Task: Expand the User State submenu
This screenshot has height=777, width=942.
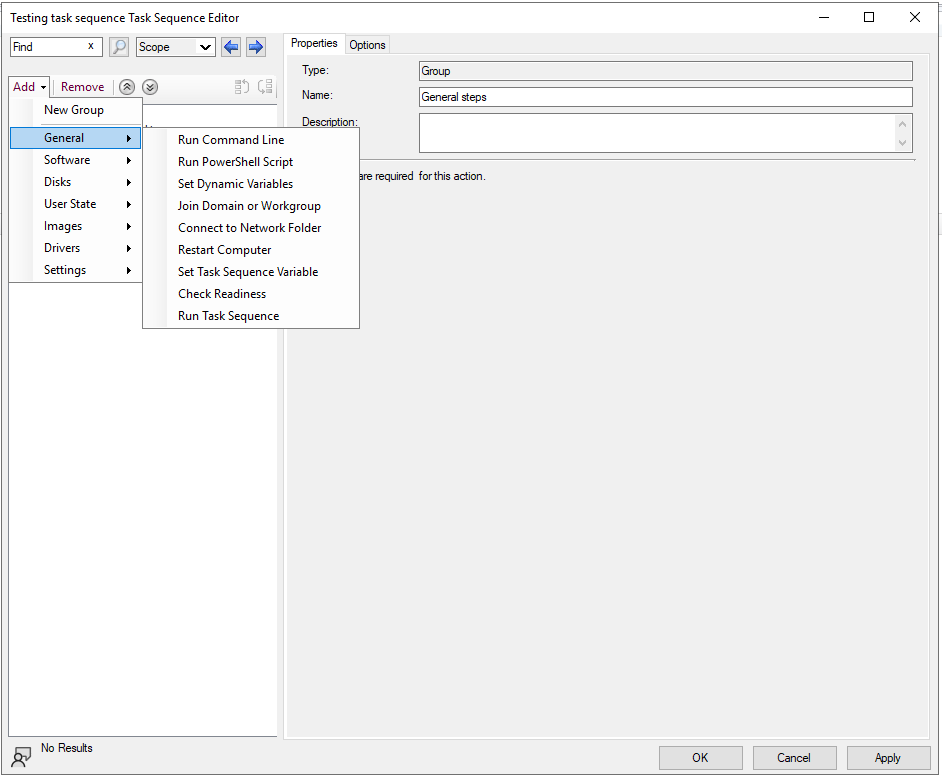Action: (x=75, y=204)
